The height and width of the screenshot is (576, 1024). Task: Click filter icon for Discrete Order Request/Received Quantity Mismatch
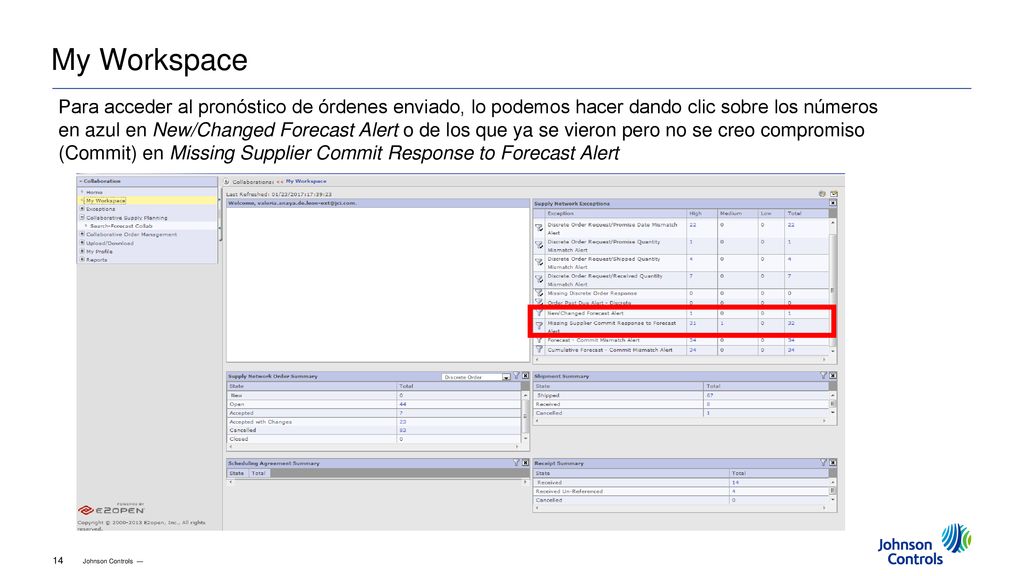tap(539, 279)
